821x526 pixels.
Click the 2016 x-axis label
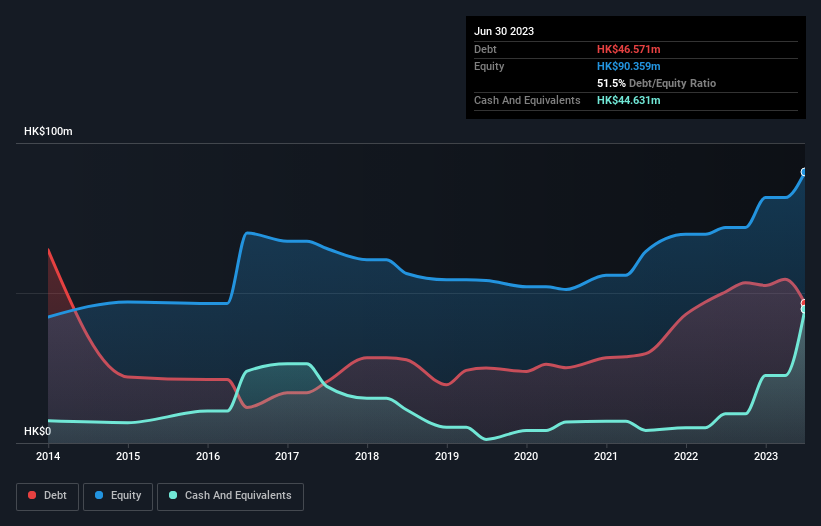pos(208,456)
